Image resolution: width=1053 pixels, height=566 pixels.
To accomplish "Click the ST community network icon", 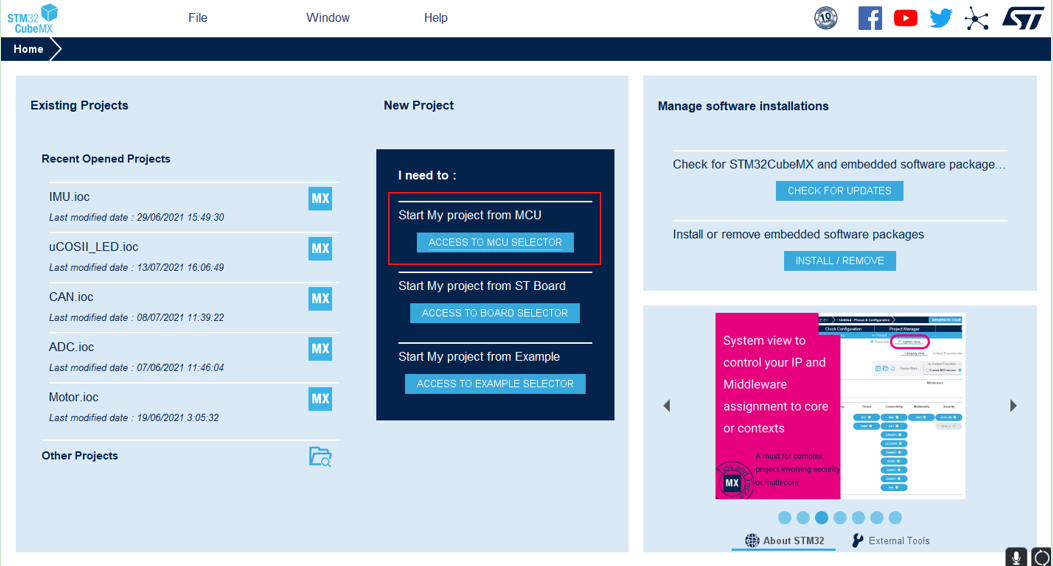I will pos(976,18).
